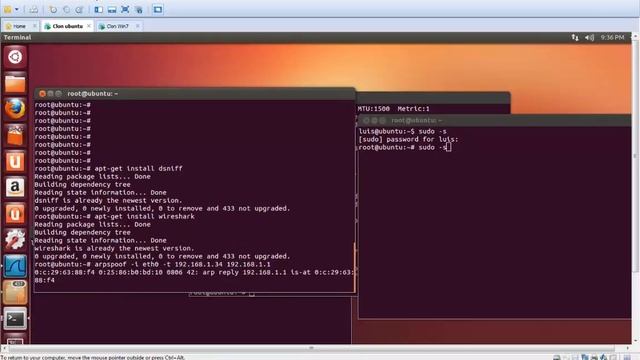Click the 'luis@ubuntu:~$ sudo -s' line
Screen dimensions: 640x360
pos(402,131)
